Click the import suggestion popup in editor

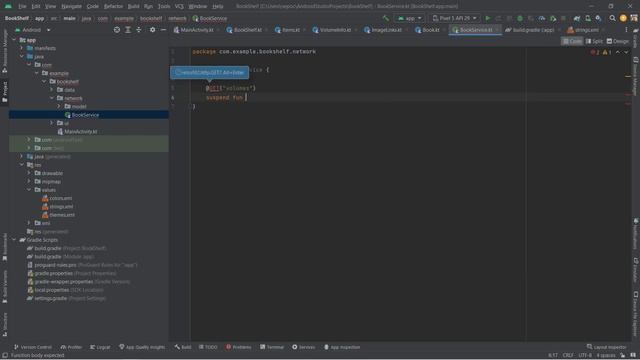pyautogui.click(x=209, y=72)
